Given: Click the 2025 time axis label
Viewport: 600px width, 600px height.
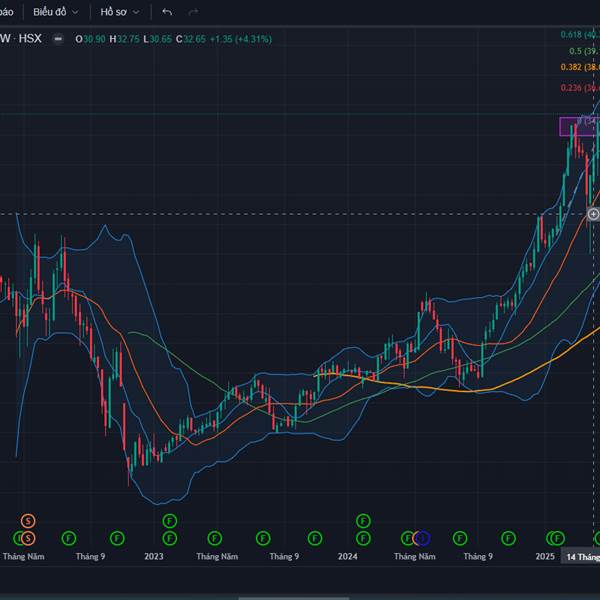Looking at the screenshot, I should (x=545, y=556).
